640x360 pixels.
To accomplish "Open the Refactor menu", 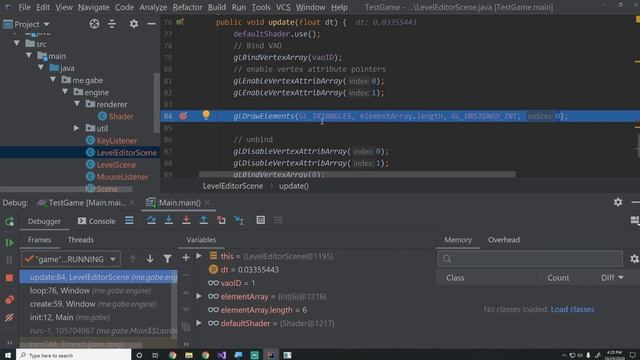I will click(x=187, y=7).
